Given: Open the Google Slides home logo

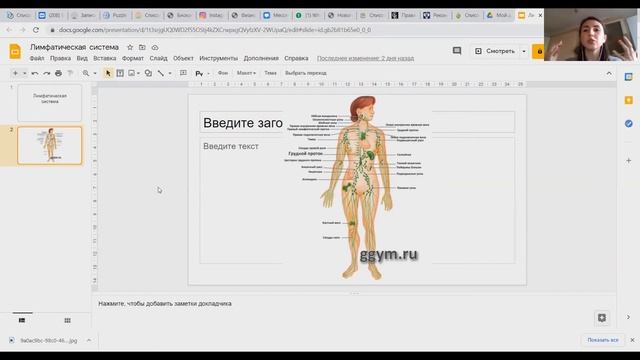Looking at the screenshot, I should pyautogui.click(x=15, y=52).
